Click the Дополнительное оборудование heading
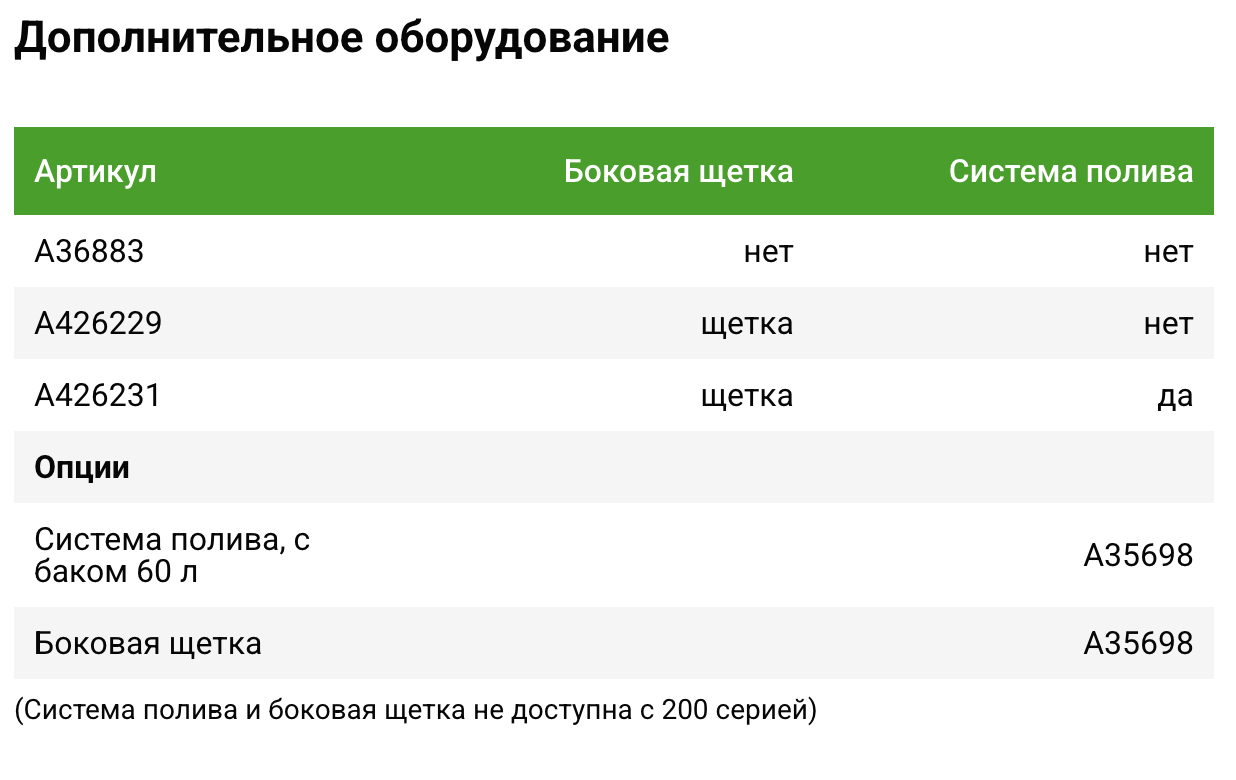This screenshot has height=780, width=1236. (x=341, y=39)
